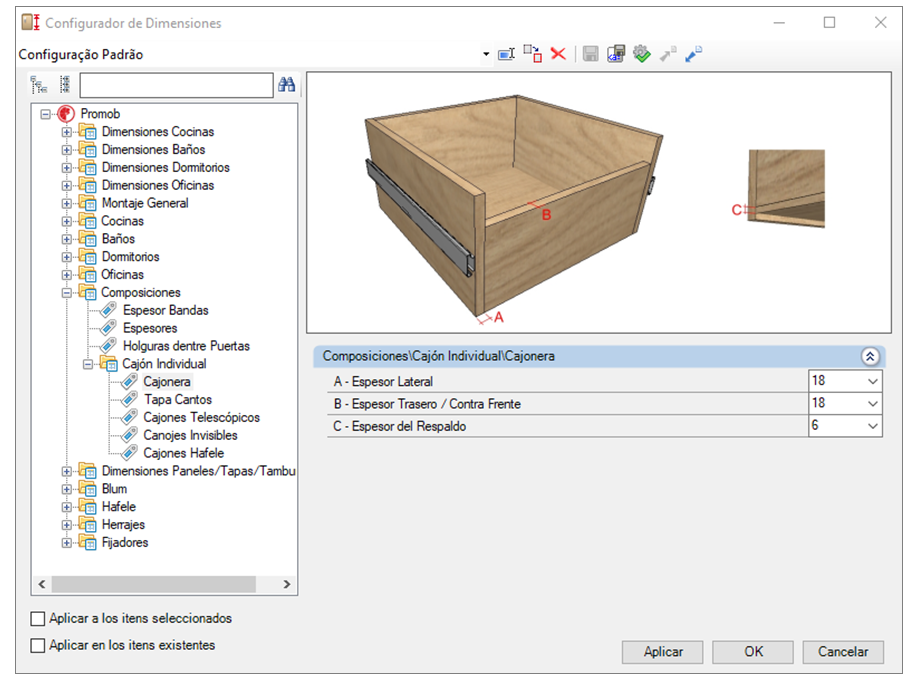914x684 pixels.
Task: Enable Aplicar a los itens seleccionados checkbox
Action: [37, 619]
